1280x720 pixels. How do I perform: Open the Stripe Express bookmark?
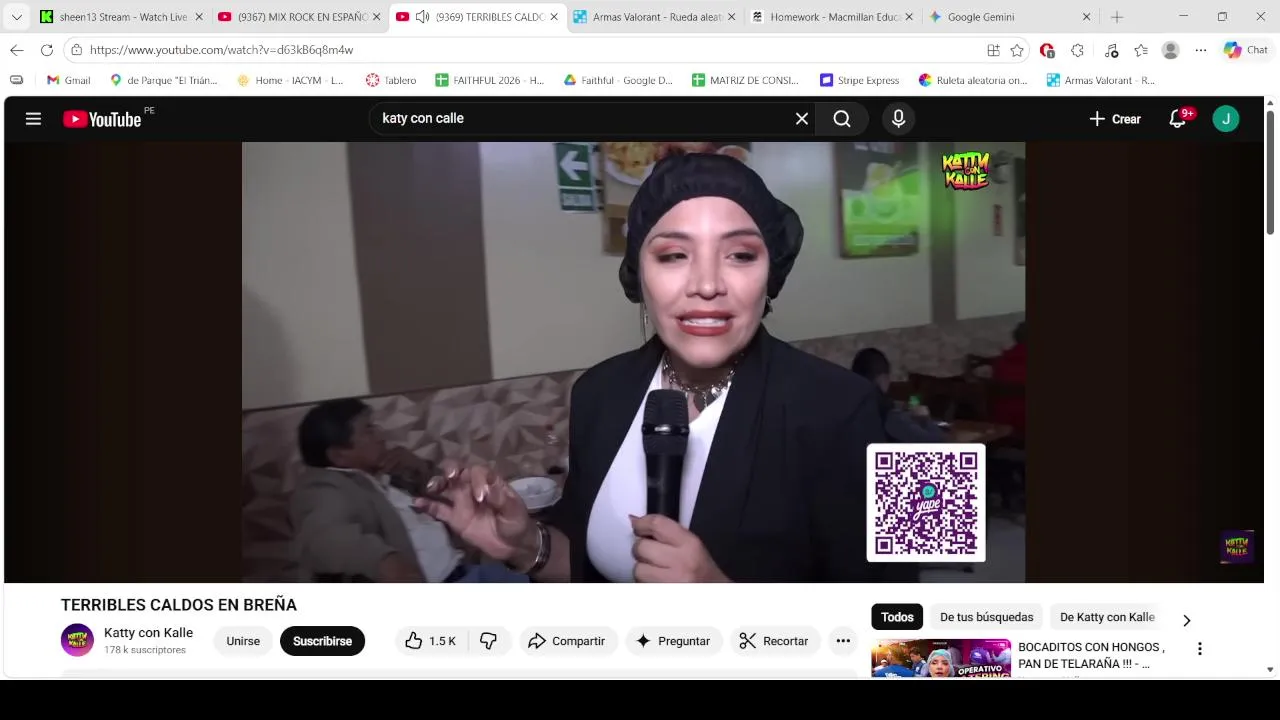pyautogui.click(x=858, y=80)
